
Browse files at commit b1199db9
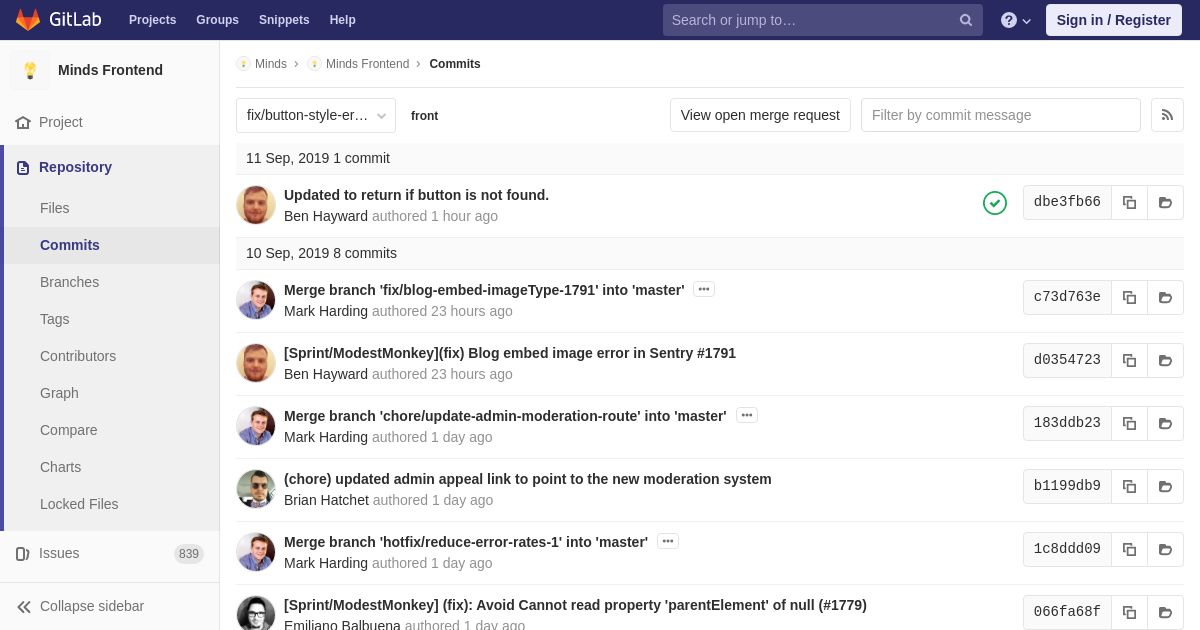click(x=1165, y=486)
